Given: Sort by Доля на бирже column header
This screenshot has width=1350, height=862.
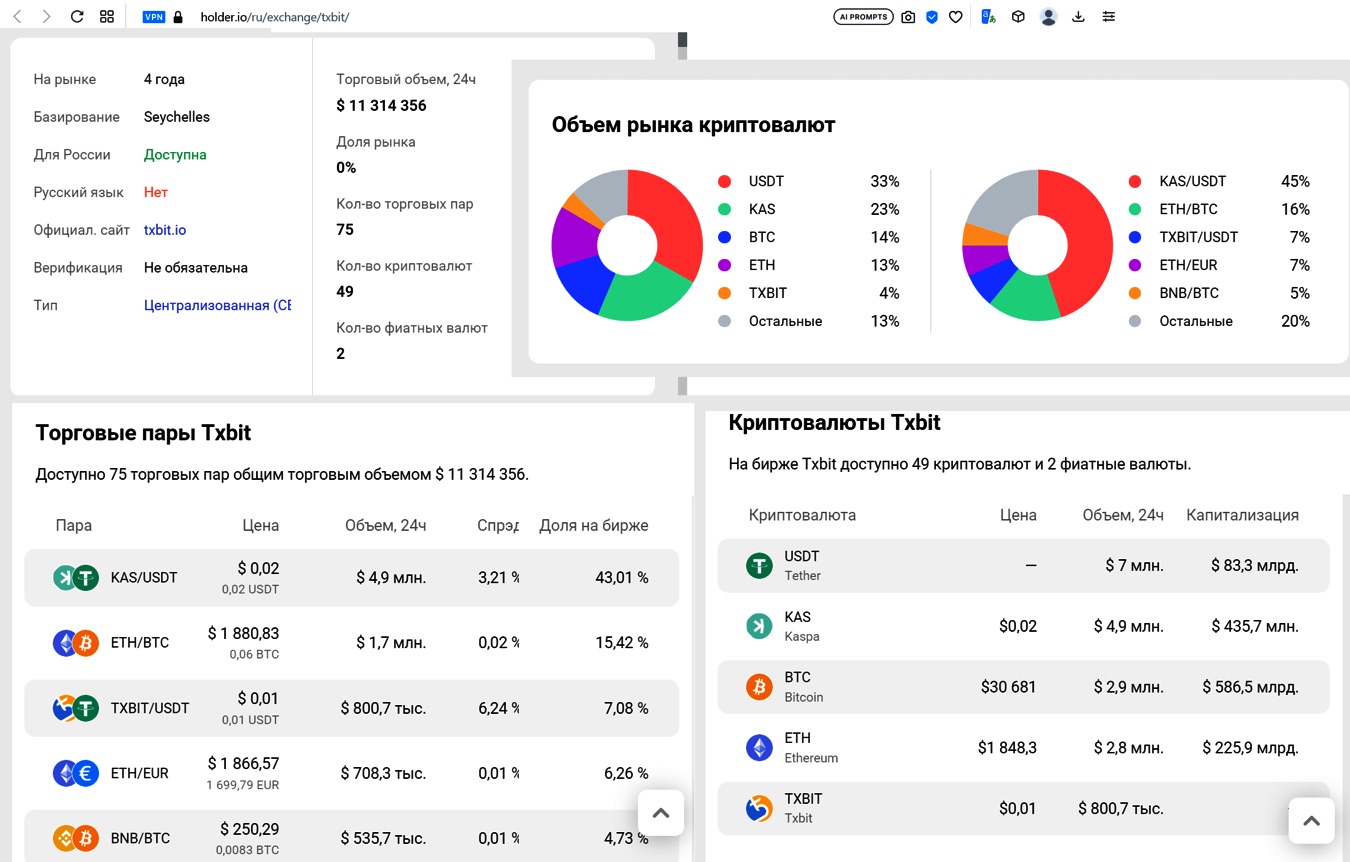Looking at the screenshot, I should coord(594,525).
